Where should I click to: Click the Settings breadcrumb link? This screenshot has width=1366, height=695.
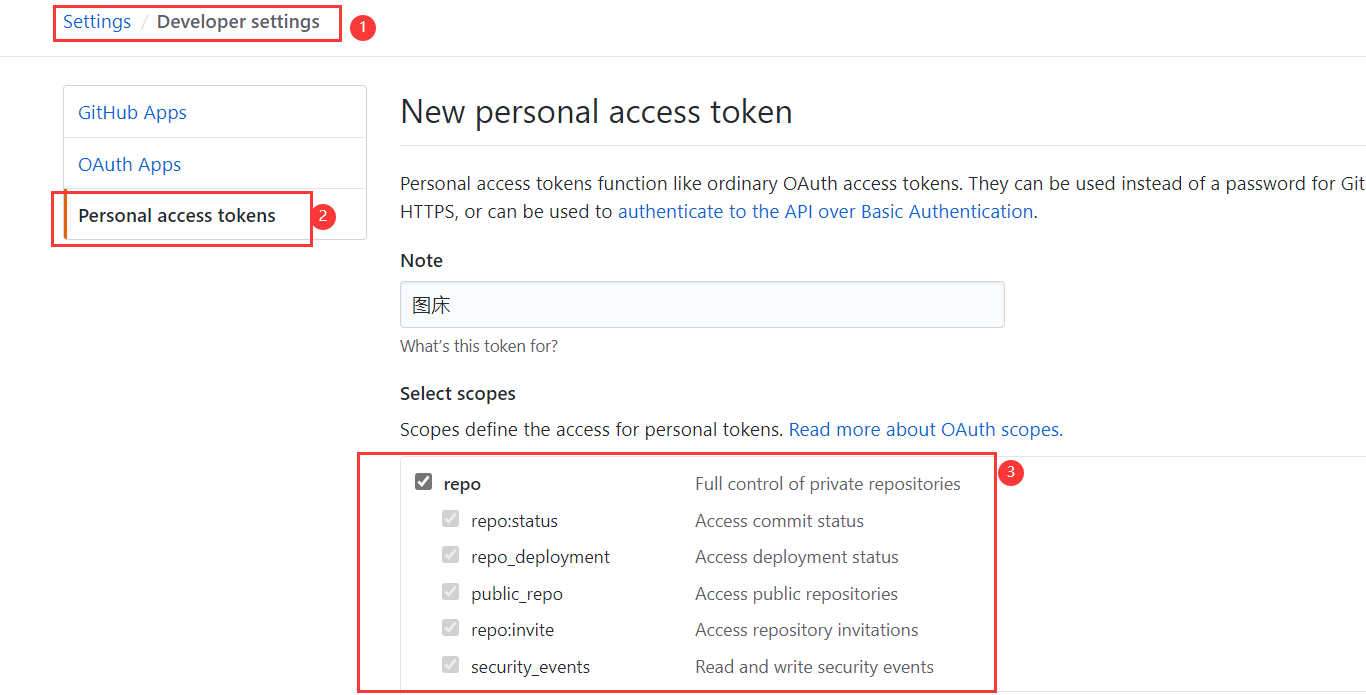97,22
